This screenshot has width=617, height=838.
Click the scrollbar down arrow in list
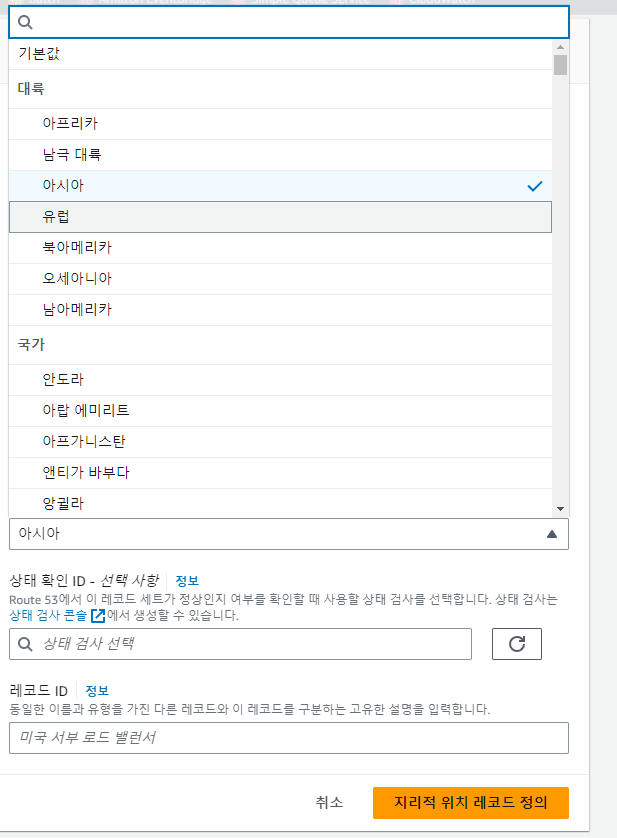click(x=560, y=508)
